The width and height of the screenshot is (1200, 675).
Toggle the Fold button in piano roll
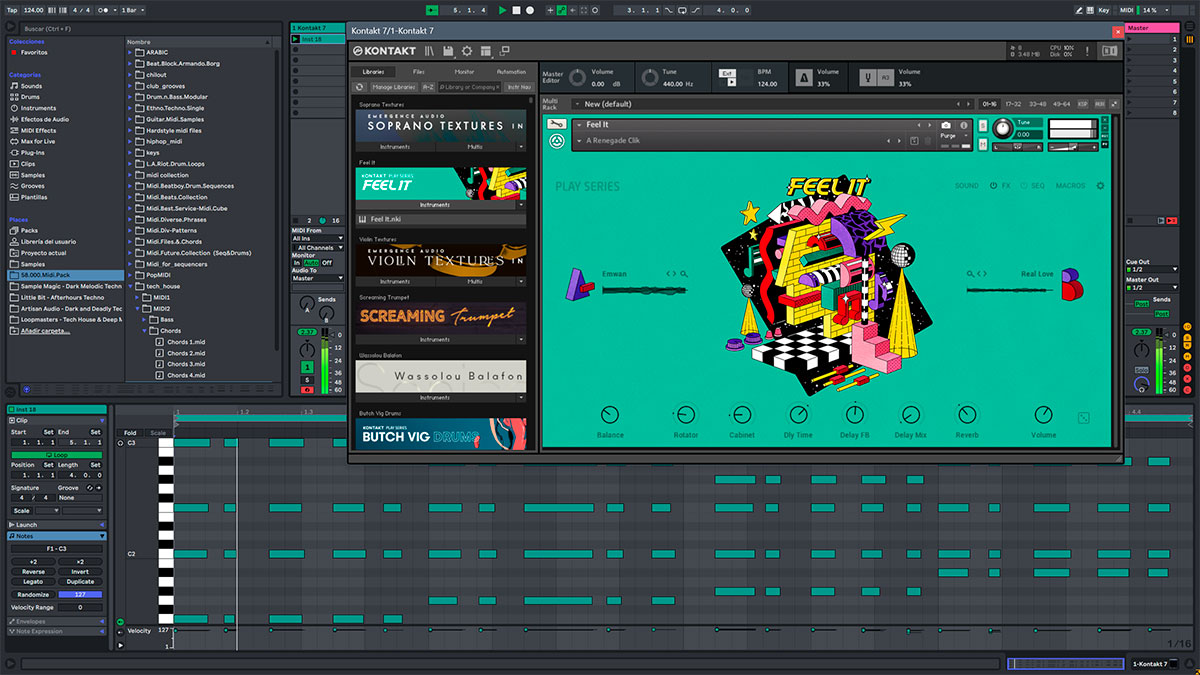(x=130, y=433)
